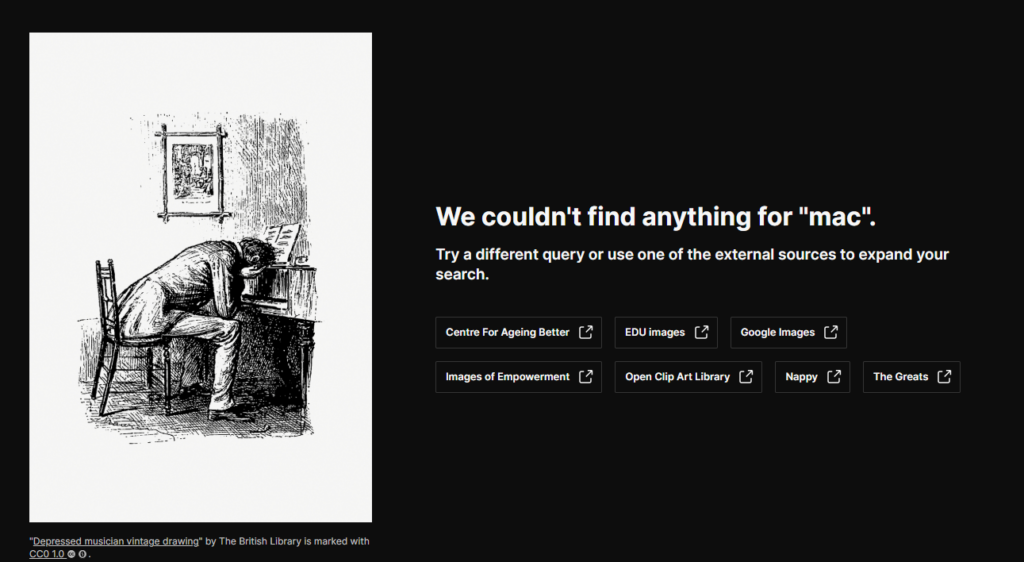
Task: Open The Greats external source
Action: [900, 377]
